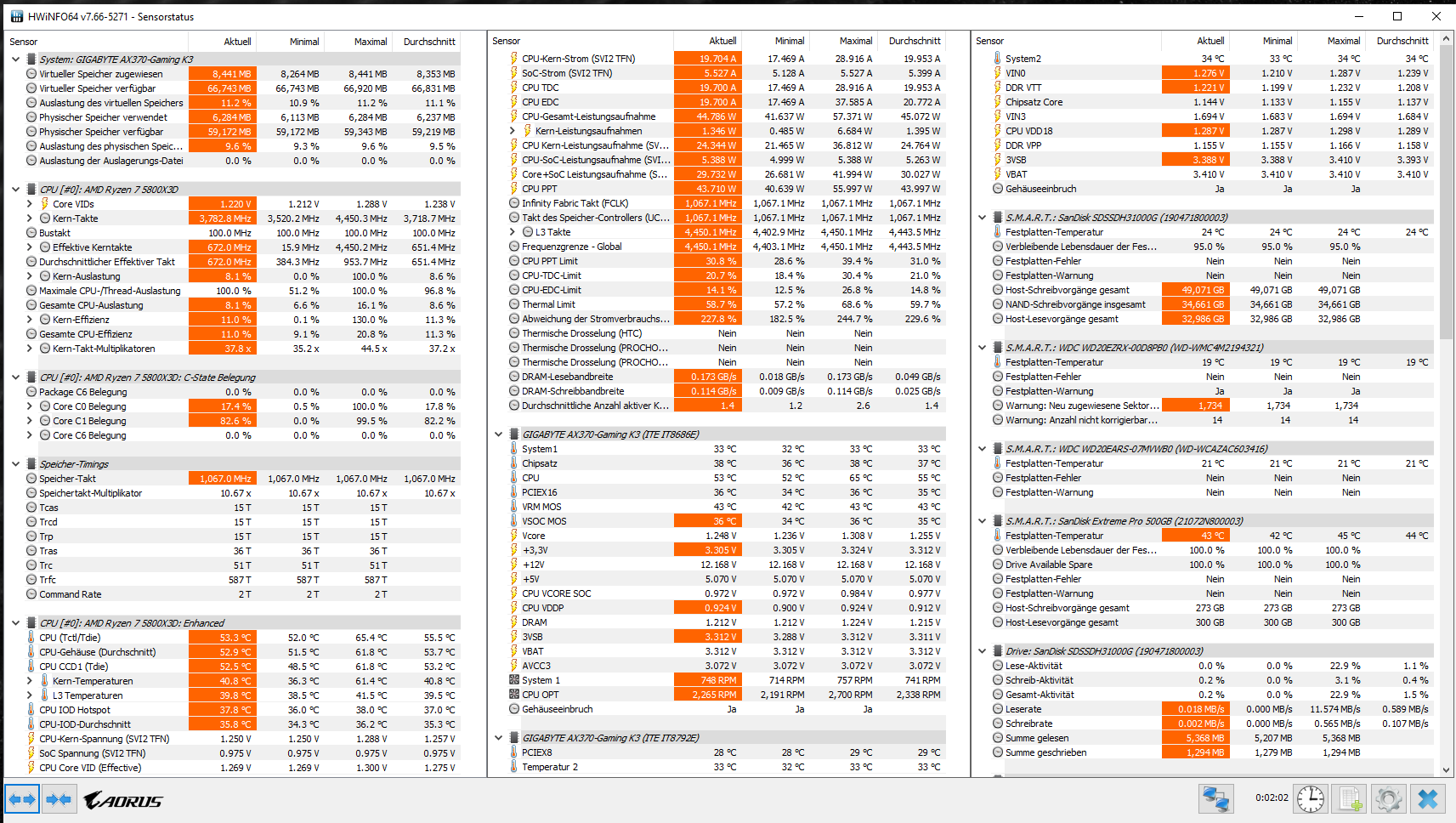This screenshot has width=1456, height=823.
Task: Collapse CPU [#0]: AMD Ryzen 7 5800X3D section
Action: pos(16,190)
